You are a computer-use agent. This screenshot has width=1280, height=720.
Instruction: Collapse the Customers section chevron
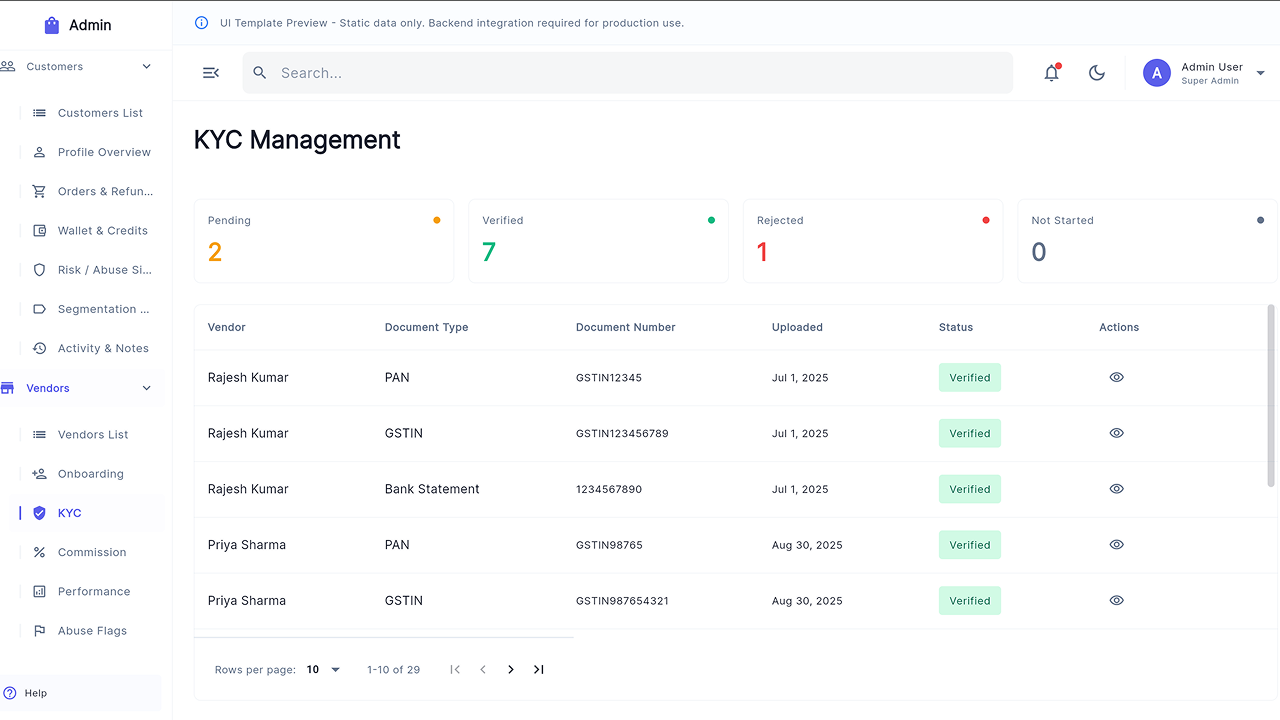[147, 67]
